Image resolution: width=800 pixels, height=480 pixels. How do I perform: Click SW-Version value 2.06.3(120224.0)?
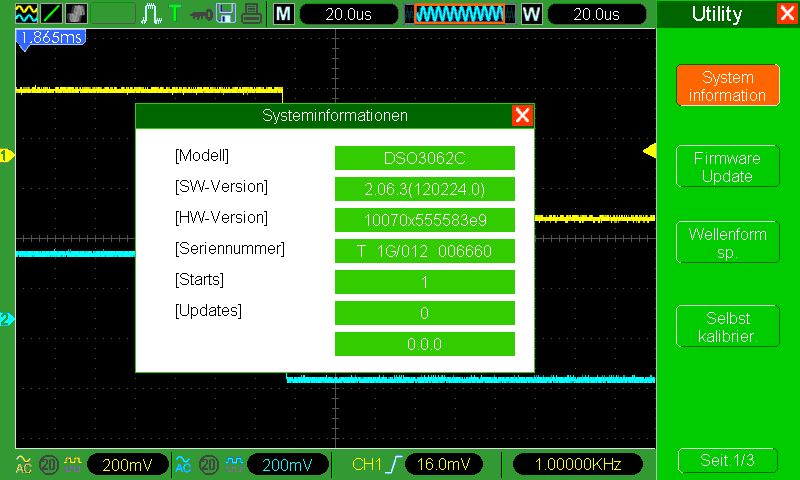424,189
